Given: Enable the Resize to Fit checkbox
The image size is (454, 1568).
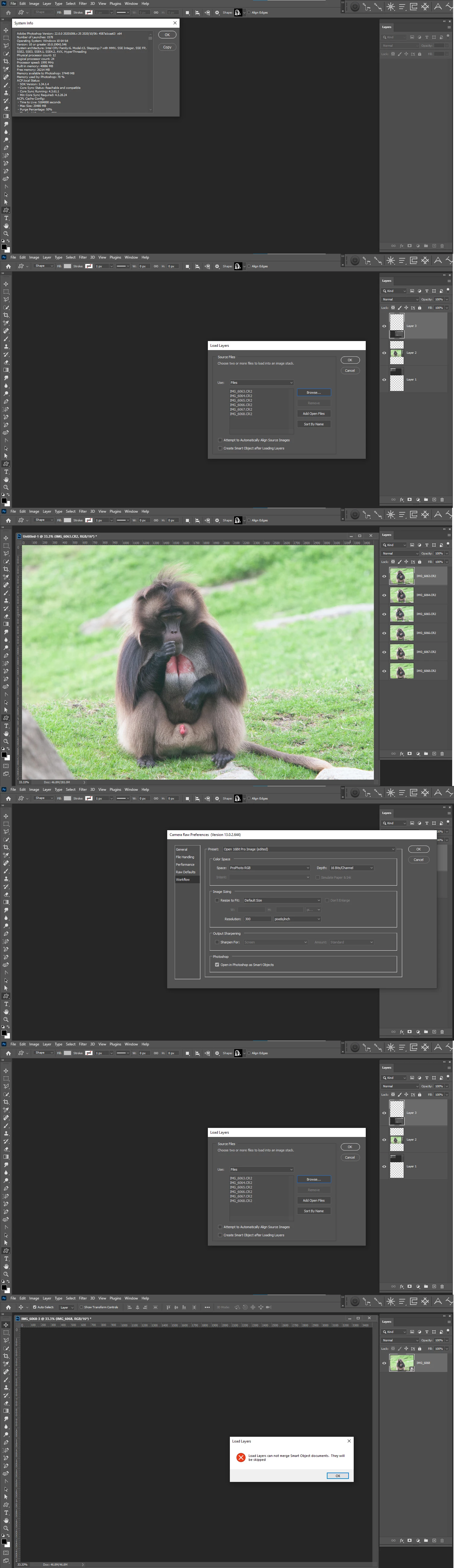Looking at the screenshot, I should 217,900.
